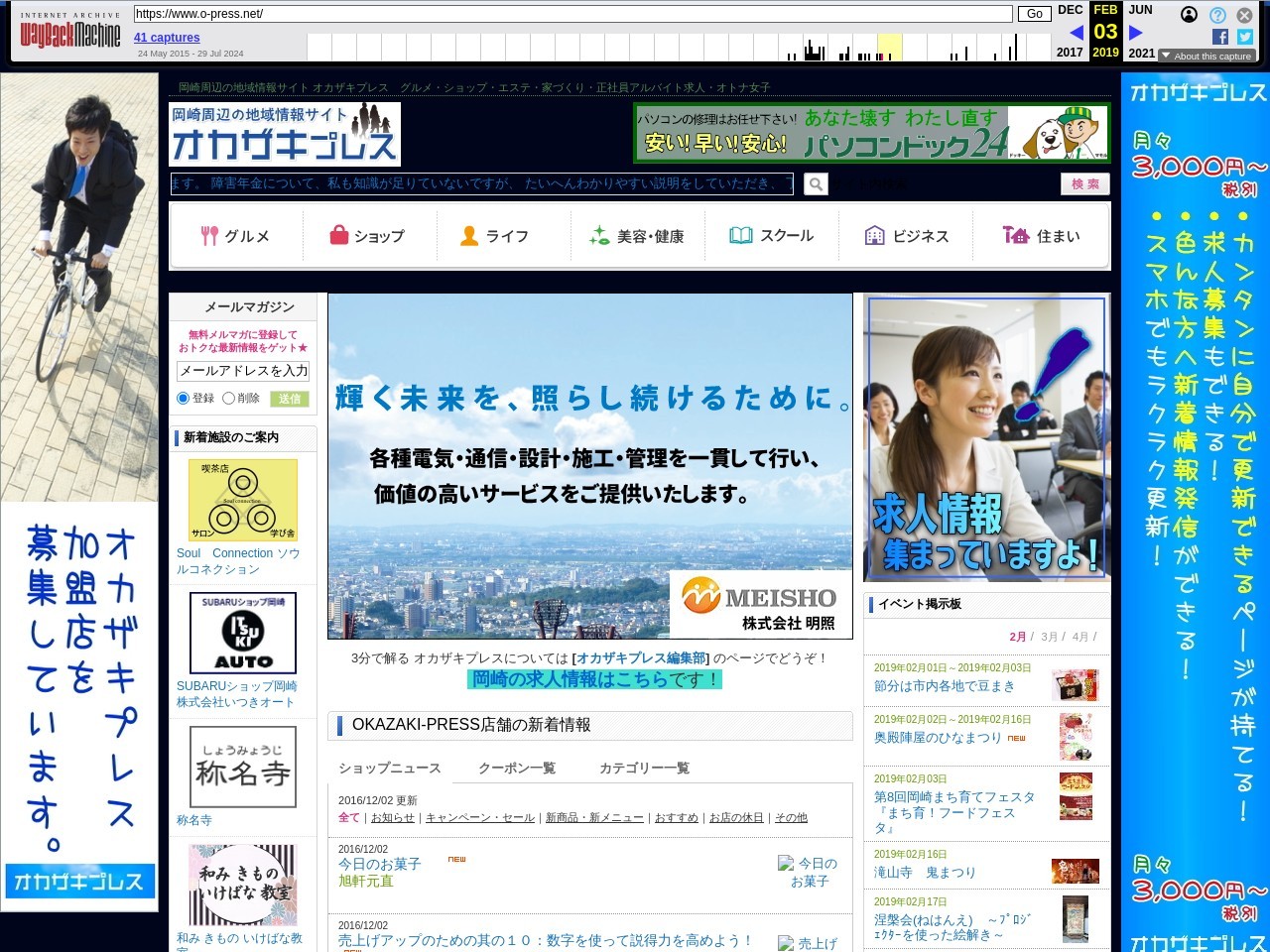
Task: Share capture on Twitter icon
Action: coord(1245,37)
